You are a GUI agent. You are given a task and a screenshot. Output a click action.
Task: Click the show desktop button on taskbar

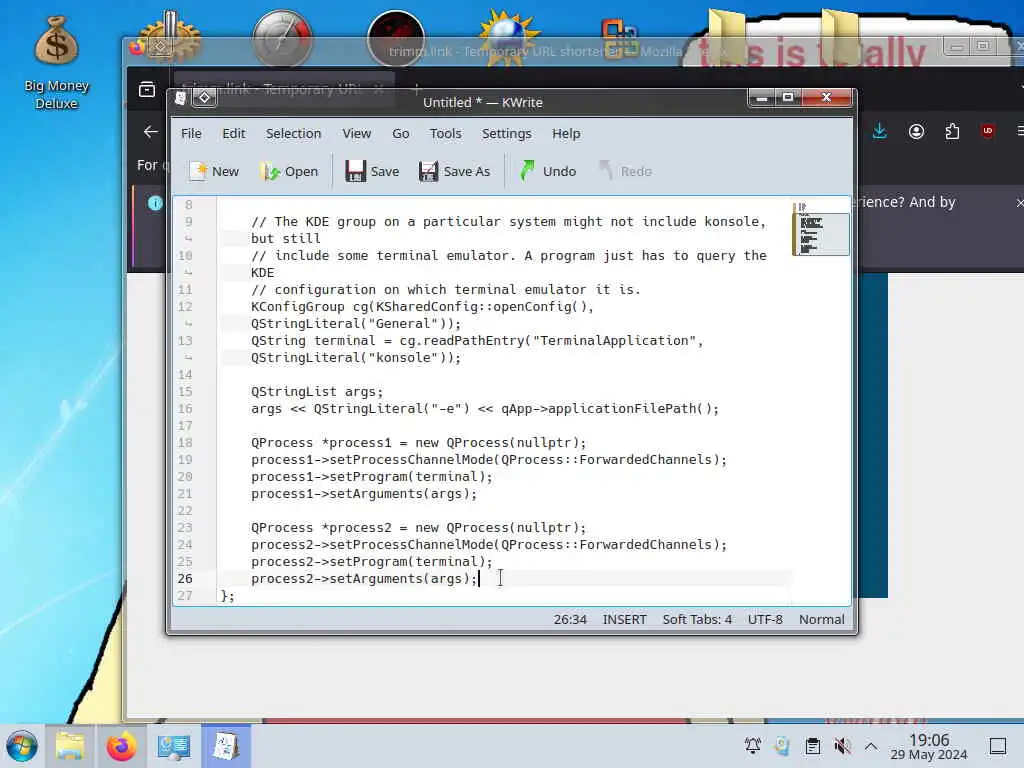tap(998, 746)
